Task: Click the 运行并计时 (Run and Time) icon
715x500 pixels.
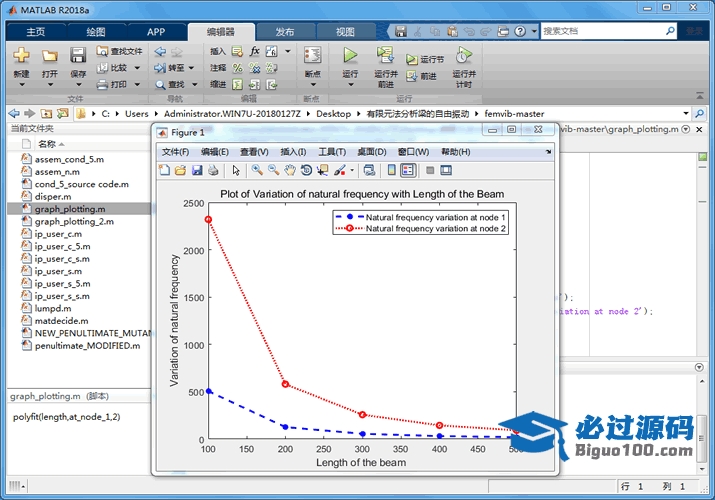Action: click(x=464, y=55)
